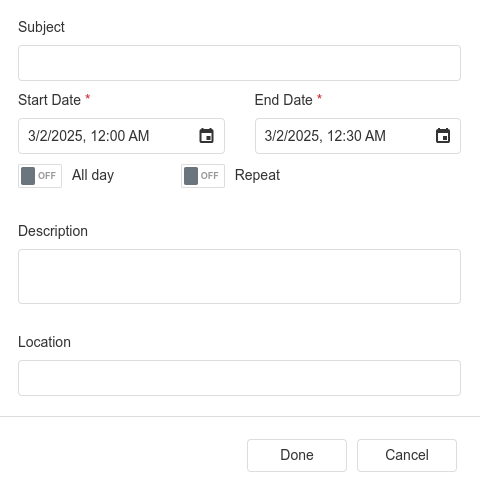The image size is (480, 490).
Task: Click inside the Description text area
Action: pyautogui.click(x=239, y=276)
